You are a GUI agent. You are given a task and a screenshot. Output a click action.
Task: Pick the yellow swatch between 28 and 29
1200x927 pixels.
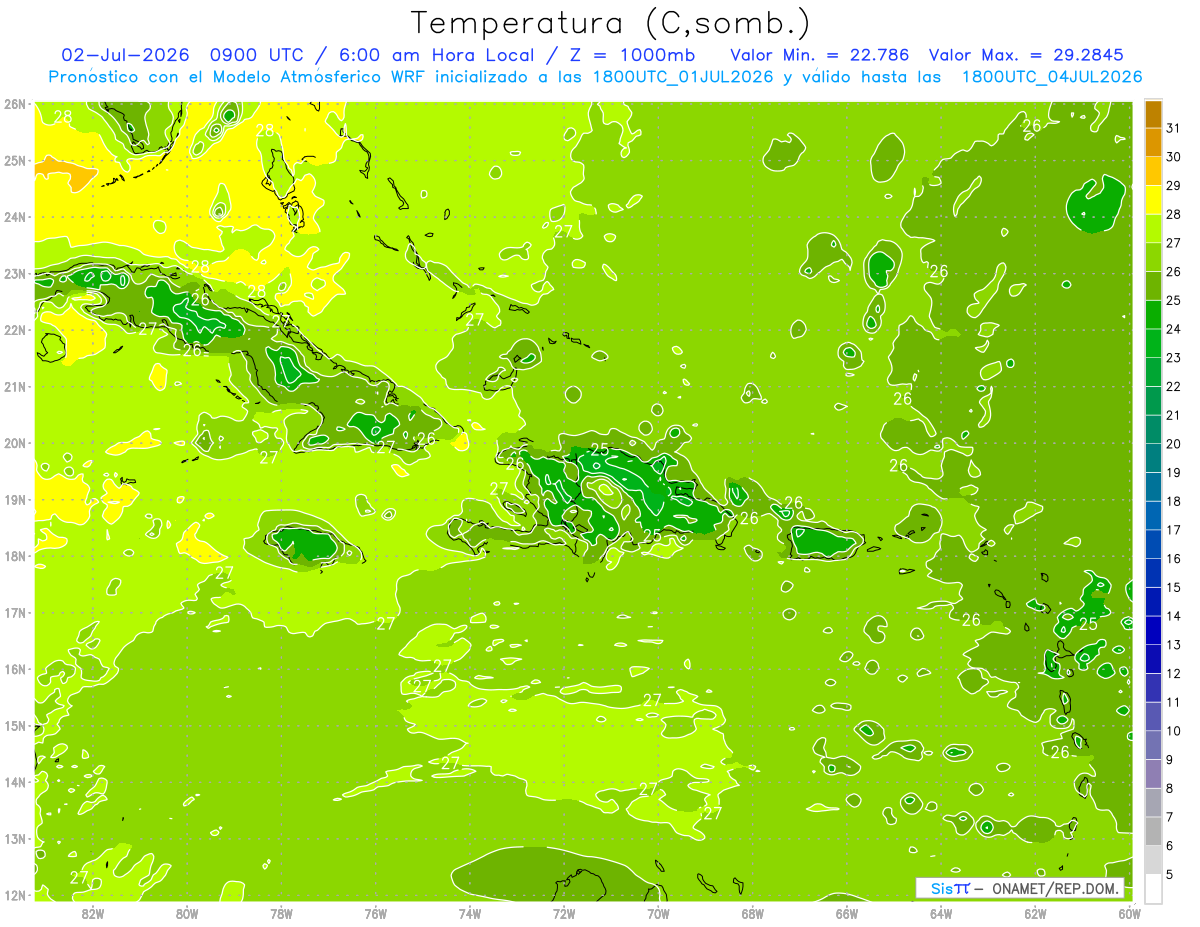click(x=1153, y=199)
